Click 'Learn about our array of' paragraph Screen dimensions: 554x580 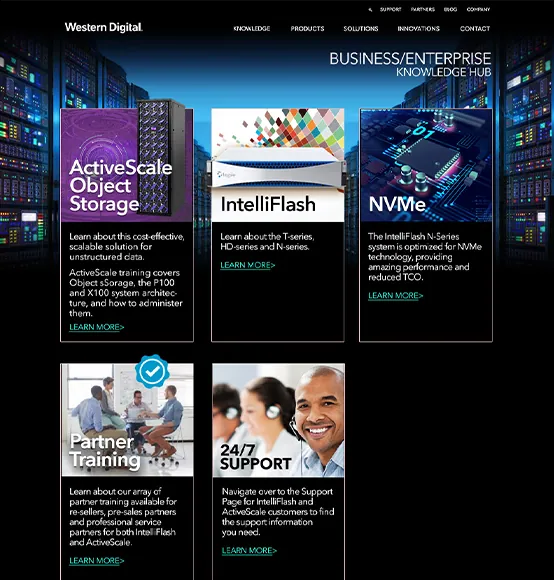[x=123, y=517]
